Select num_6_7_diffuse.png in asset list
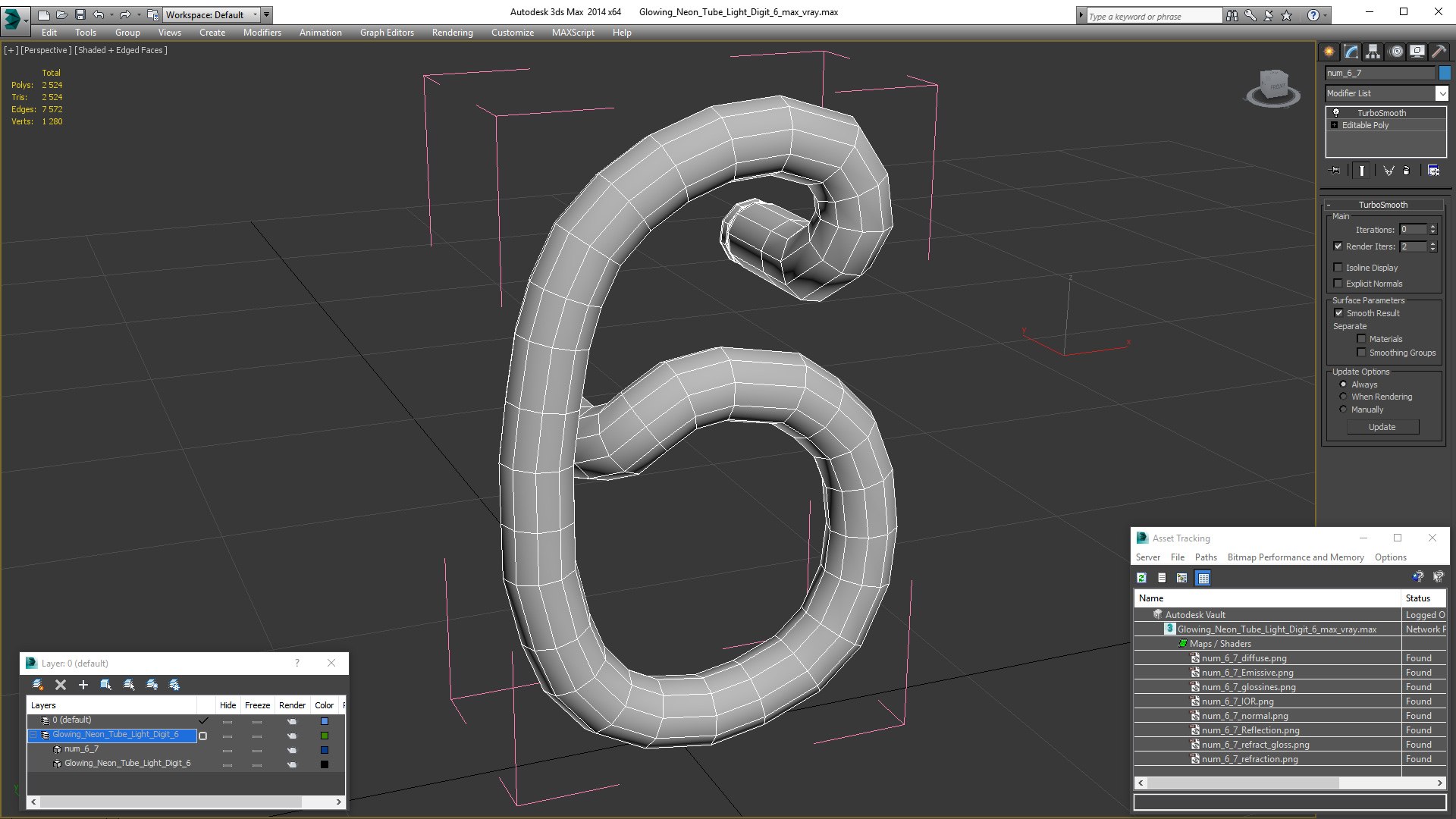Viewport: 1456px width, 819px height. tap(1244, 658)
